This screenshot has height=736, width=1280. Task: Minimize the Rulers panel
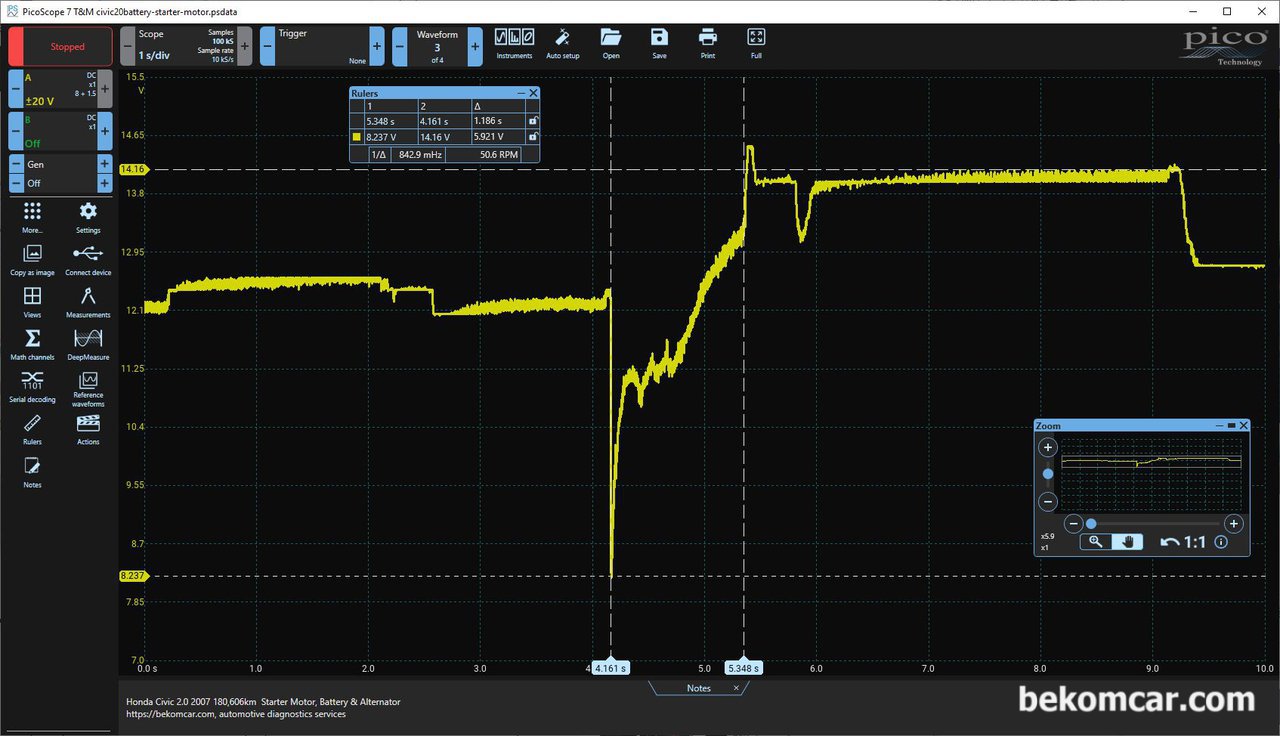click(x=521, y=93)
